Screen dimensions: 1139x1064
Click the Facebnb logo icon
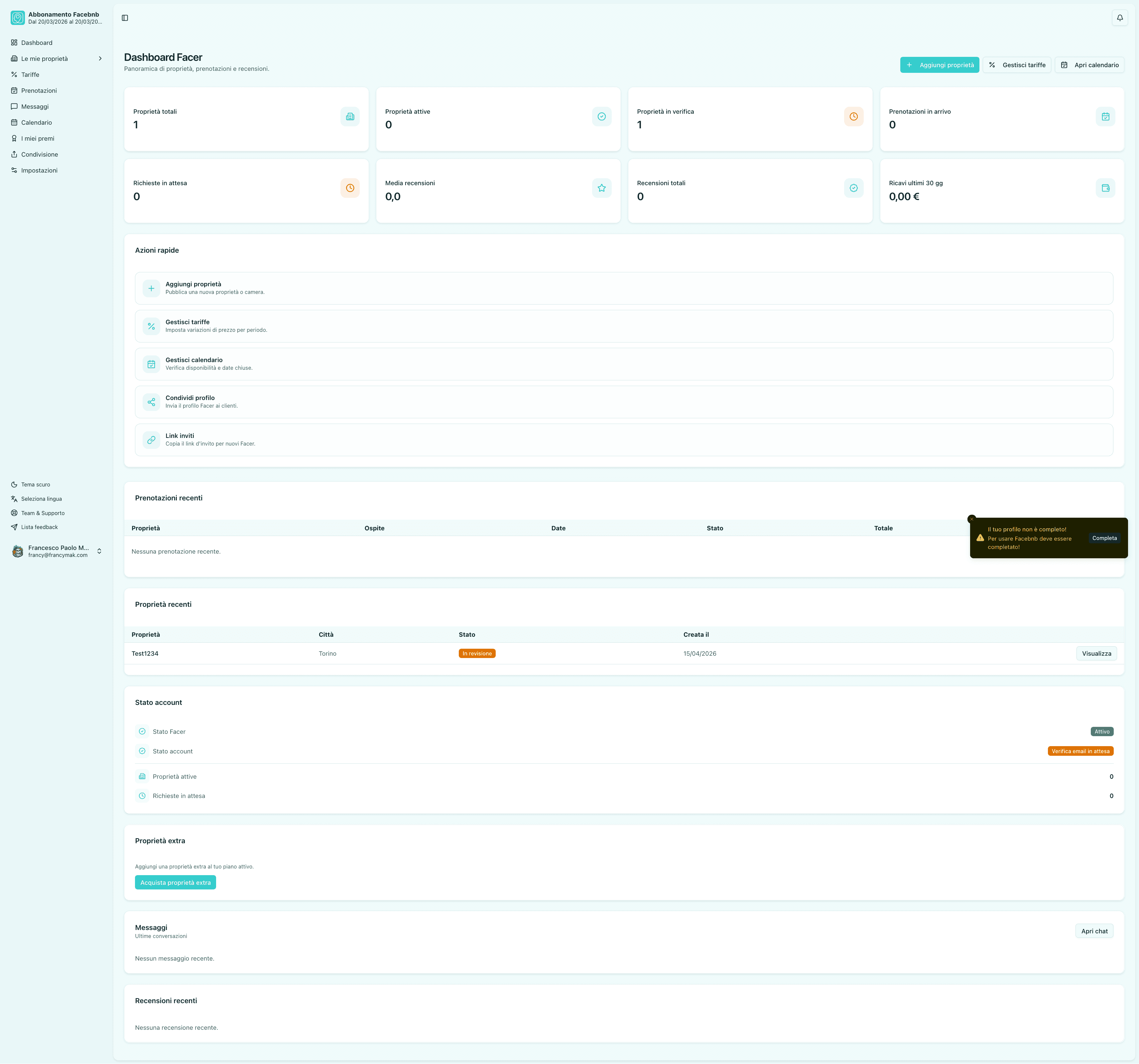[x=18, y=18]
